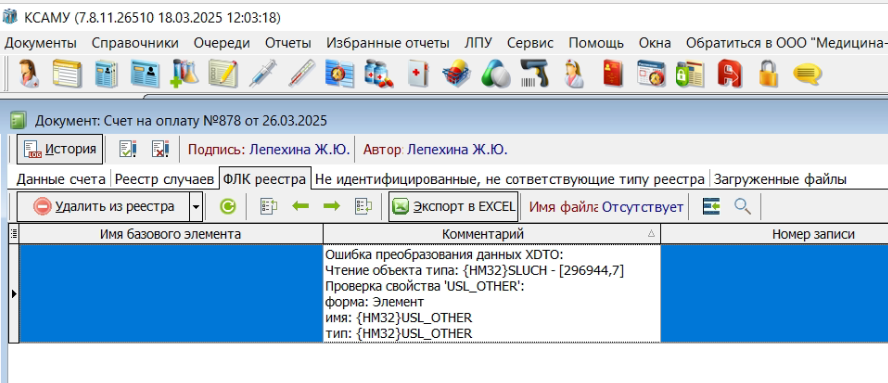
Task: Click the green padlock newspaper icon
Action: click(x=690, y=74)
